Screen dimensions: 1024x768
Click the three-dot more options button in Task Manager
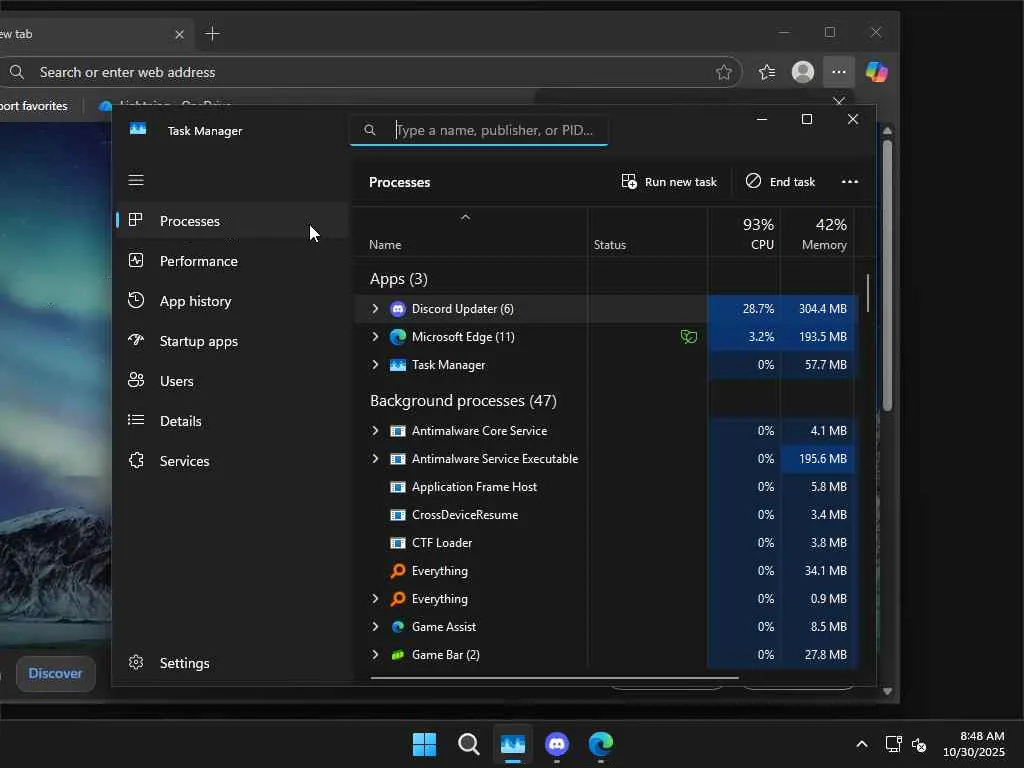click(x=850, y=182)
